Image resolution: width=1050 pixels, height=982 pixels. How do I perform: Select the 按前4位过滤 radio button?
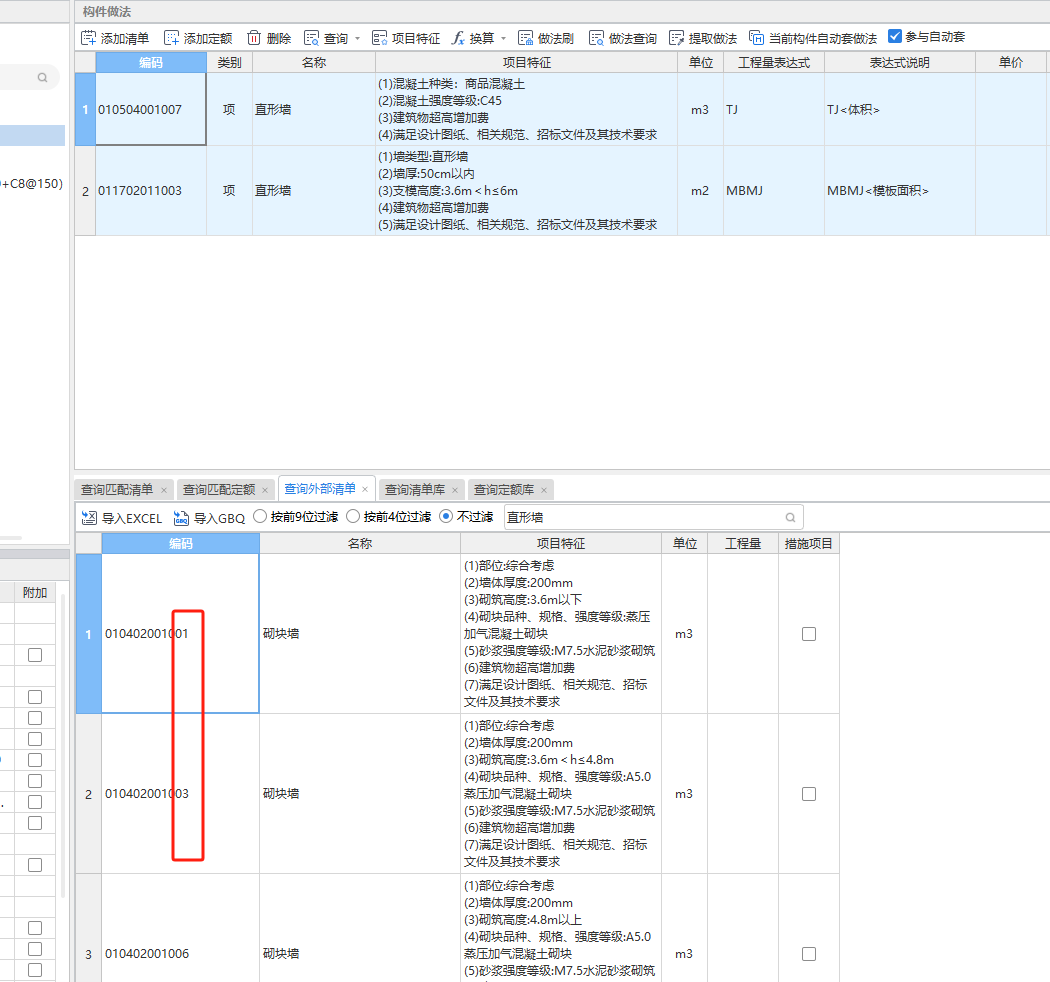(x=353, y=516)
